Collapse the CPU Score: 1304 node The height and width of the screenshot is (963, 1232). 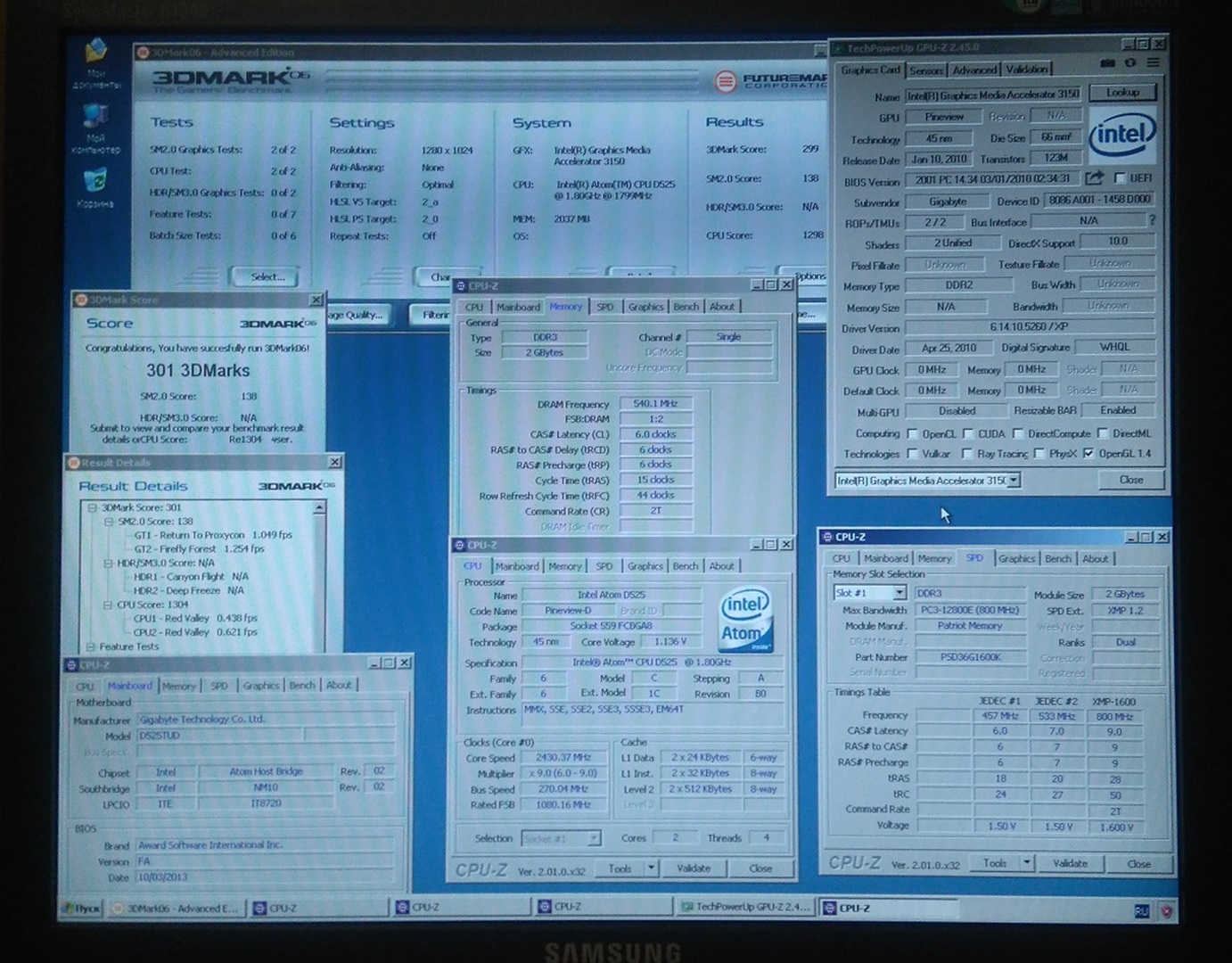[107, 605]
